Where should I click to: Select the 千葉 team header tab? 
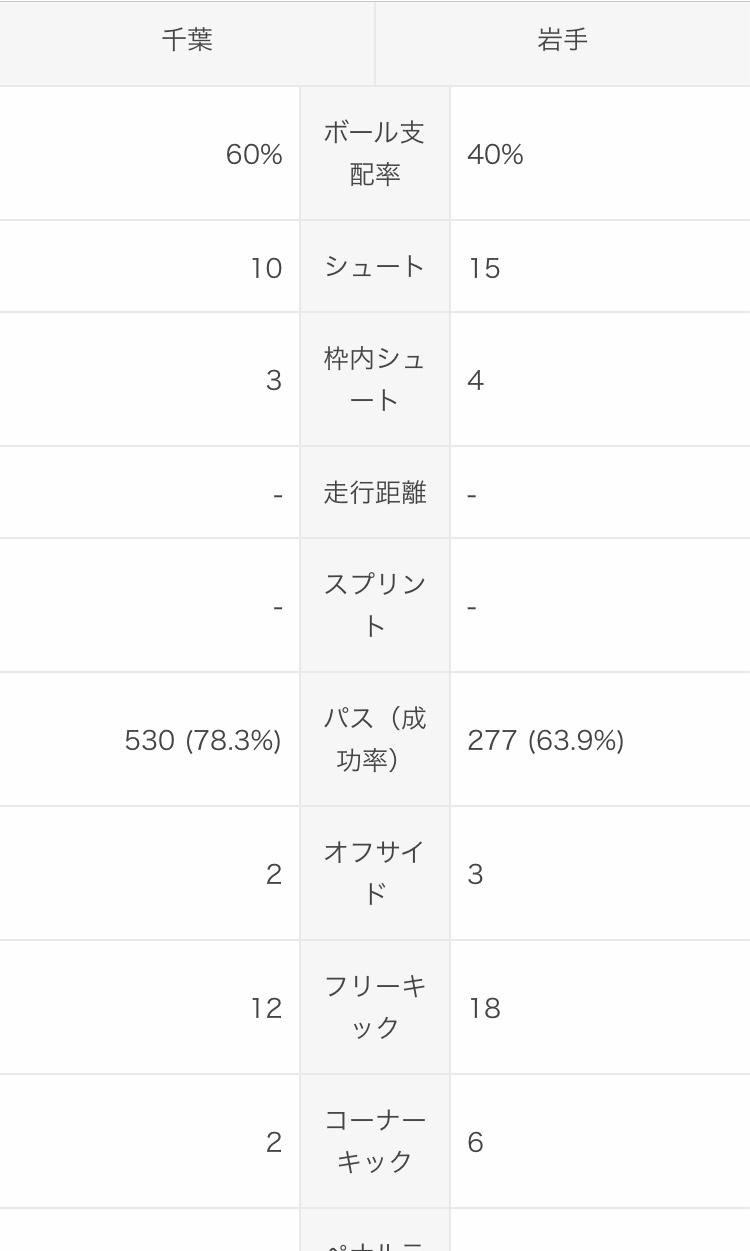click(x=187, y=40)
